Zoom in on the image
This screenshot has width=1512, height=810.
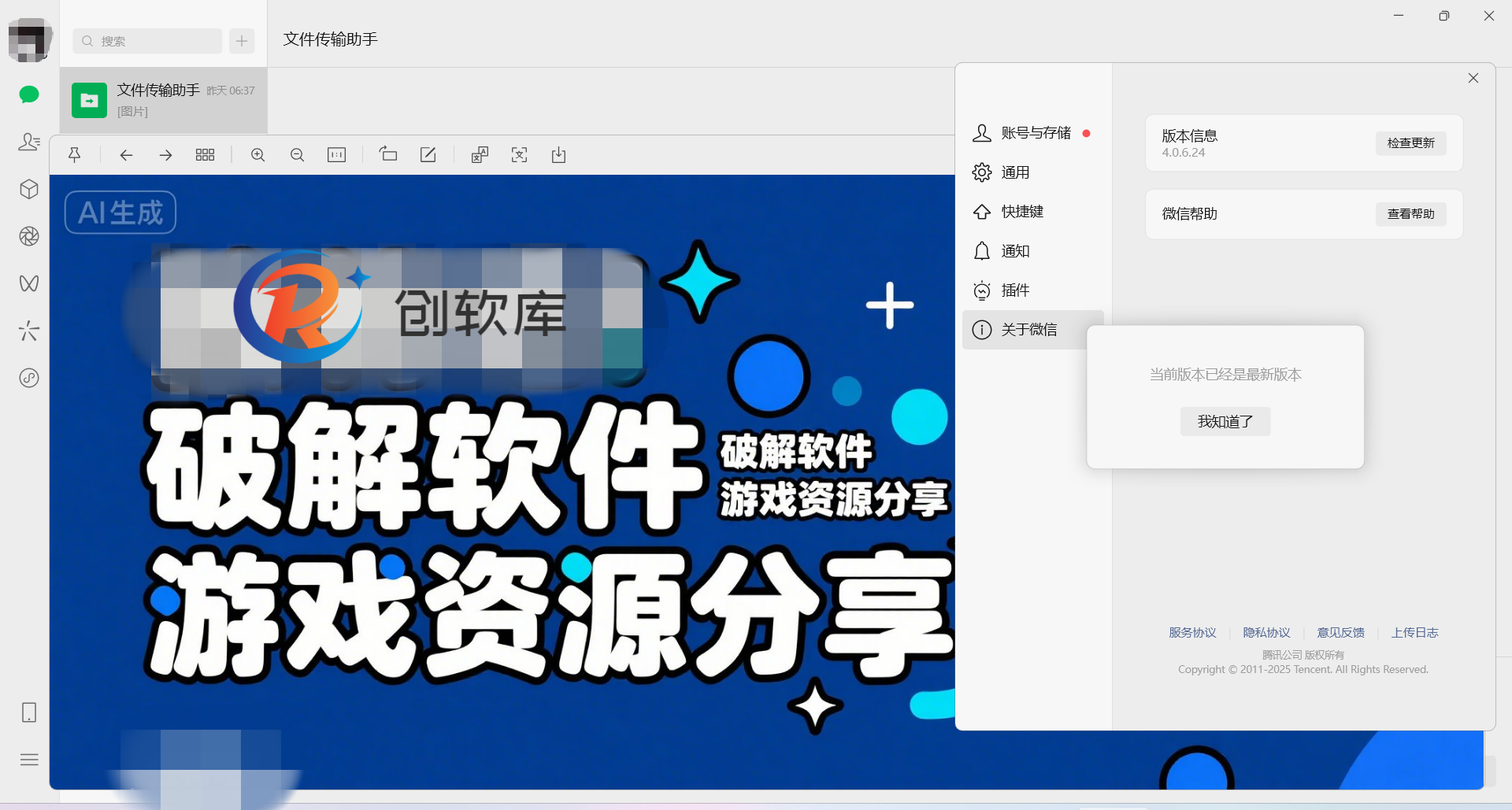tap(258, 155)
